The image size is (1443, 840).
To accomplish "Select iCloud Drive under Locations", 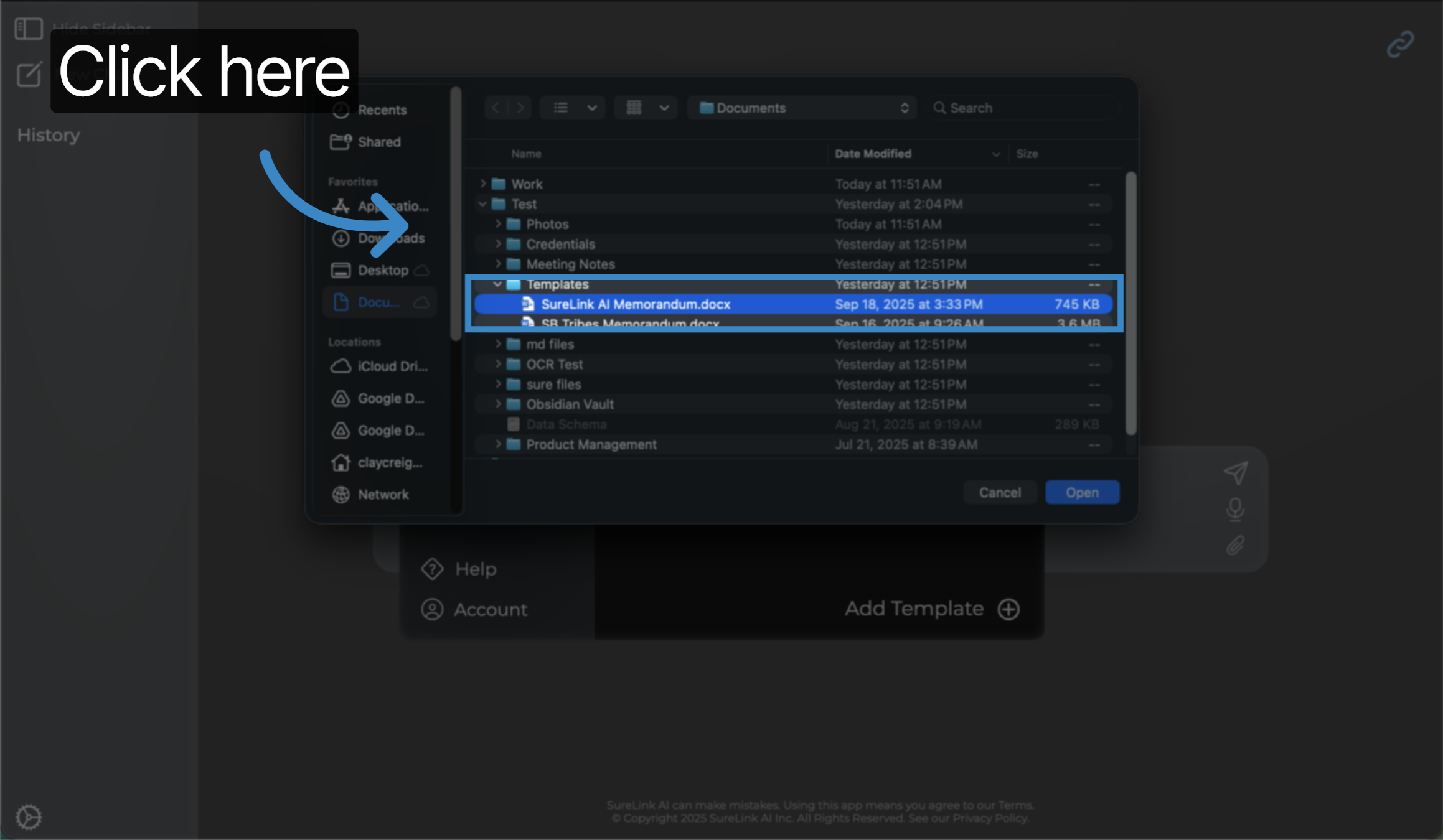I will 381,366.
